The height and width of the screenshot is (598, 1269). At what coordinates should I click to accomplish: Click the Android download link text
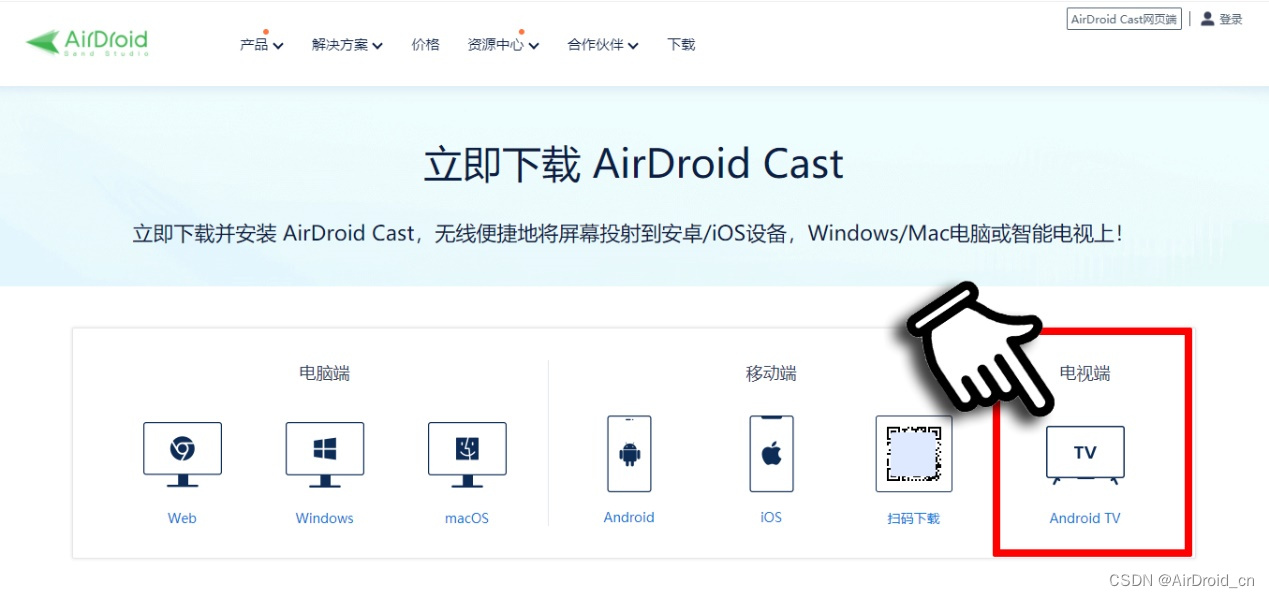click(629, 517)
